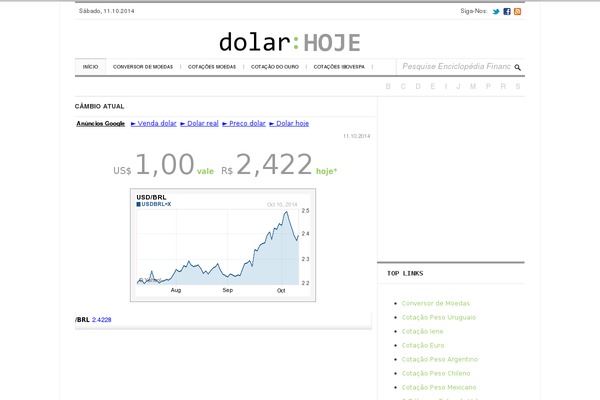The height and width of the screenshot is (400, 600).
Task: Click the dolar:HOJE site logo
Action: coord(290,42)
